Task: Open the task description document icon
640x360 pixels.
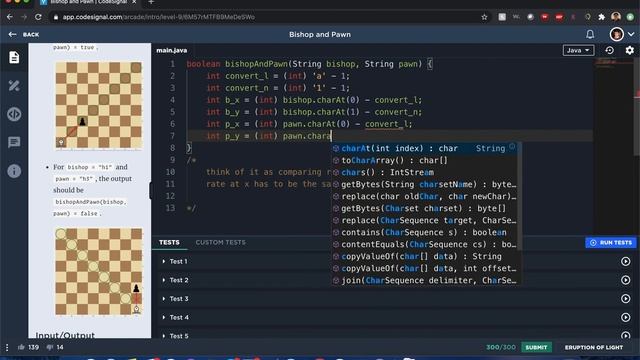Action: 14,58
